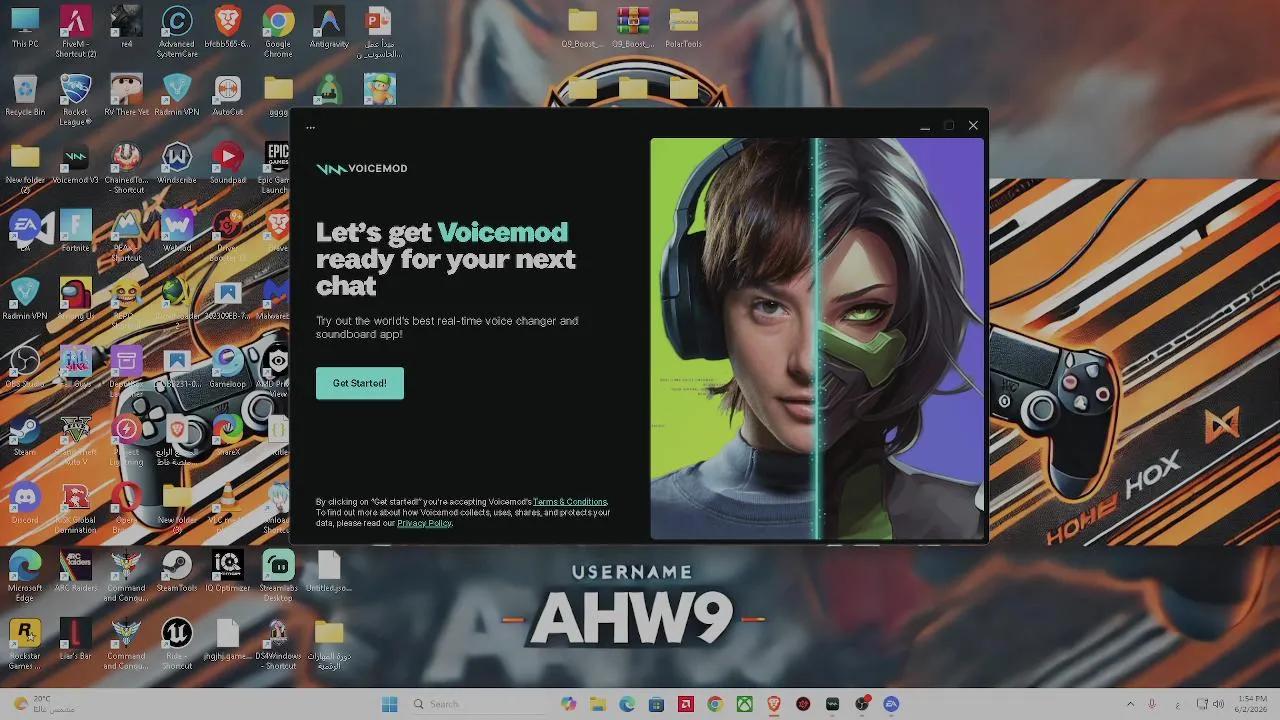The width and height of the screenshot is (1280, 720).
Task: Select the Gameloop desktop icon
Action: click(x=228, y=366)
